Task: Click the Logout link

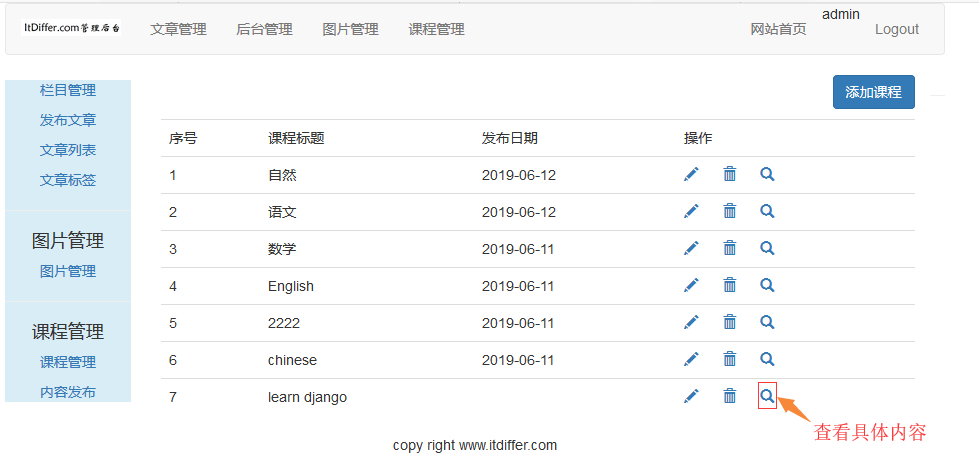Action: (x=896, y=29)
